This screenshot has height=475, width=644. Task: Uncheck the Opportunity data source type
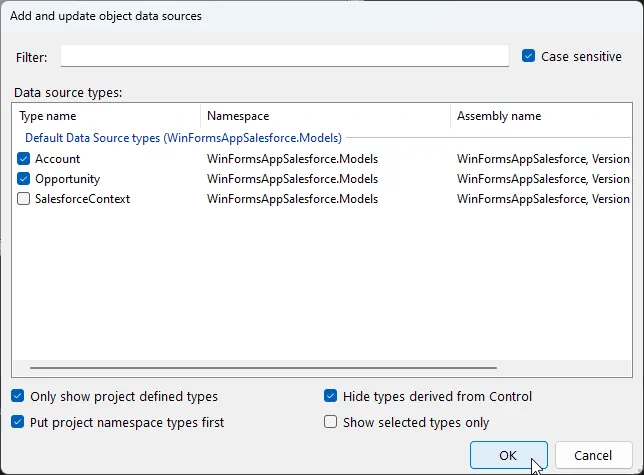coord(23,179)
